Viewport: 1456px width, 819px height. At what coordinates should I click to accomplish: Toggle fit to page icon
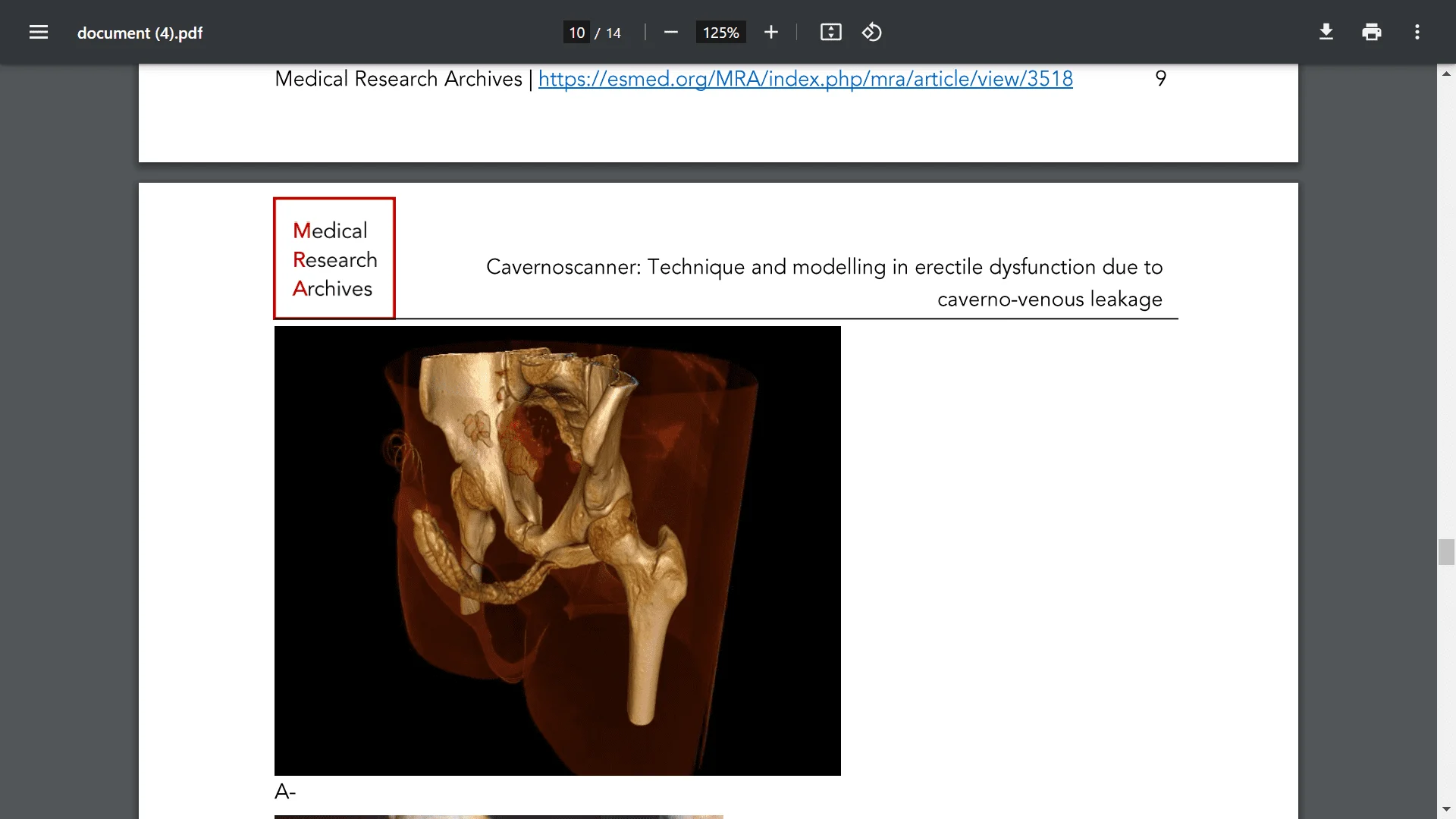831,32
